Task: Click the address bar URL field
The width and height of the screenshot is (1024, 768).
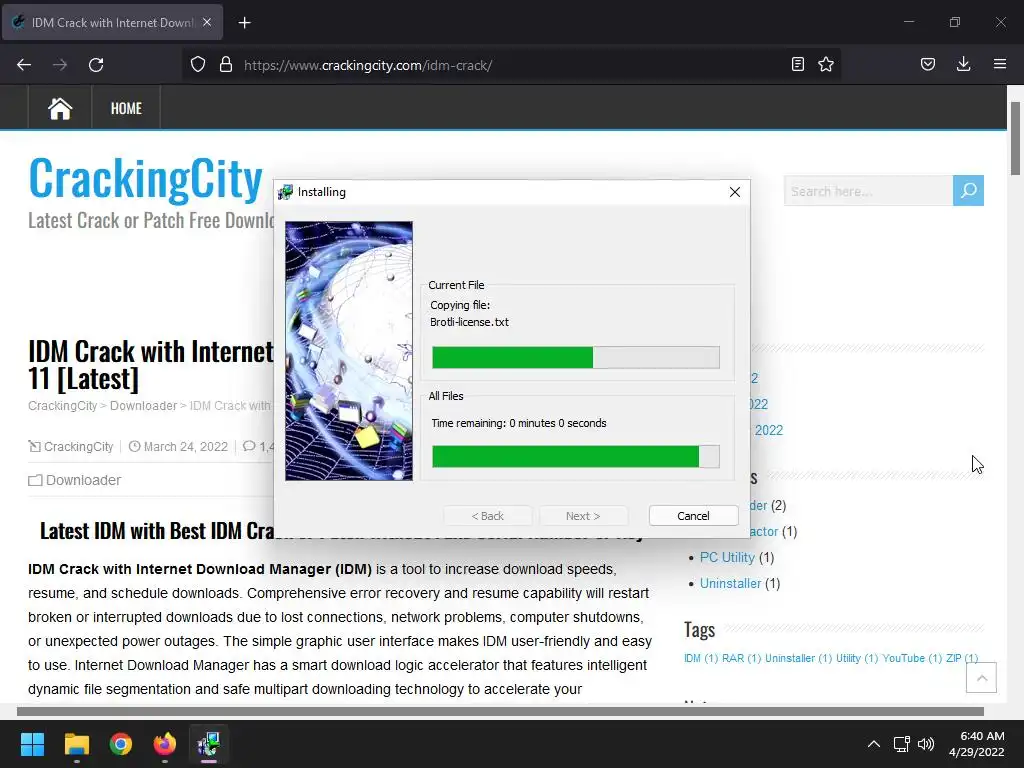Action: pos(509,65)
